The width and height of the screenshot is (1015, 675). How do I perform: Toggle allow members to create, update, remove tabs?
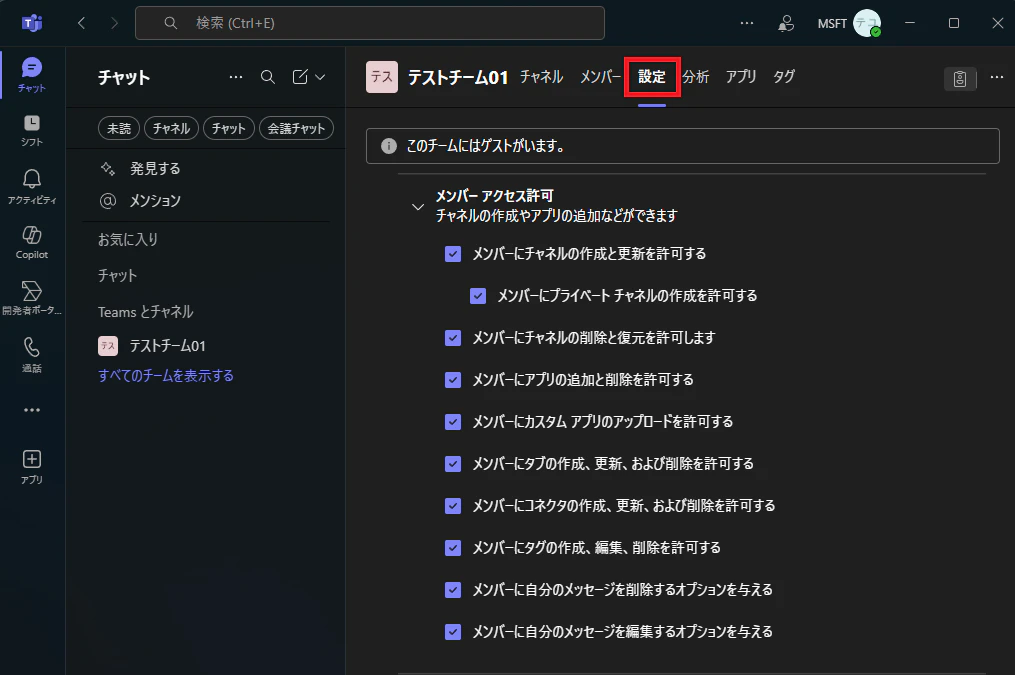[453, 464]
